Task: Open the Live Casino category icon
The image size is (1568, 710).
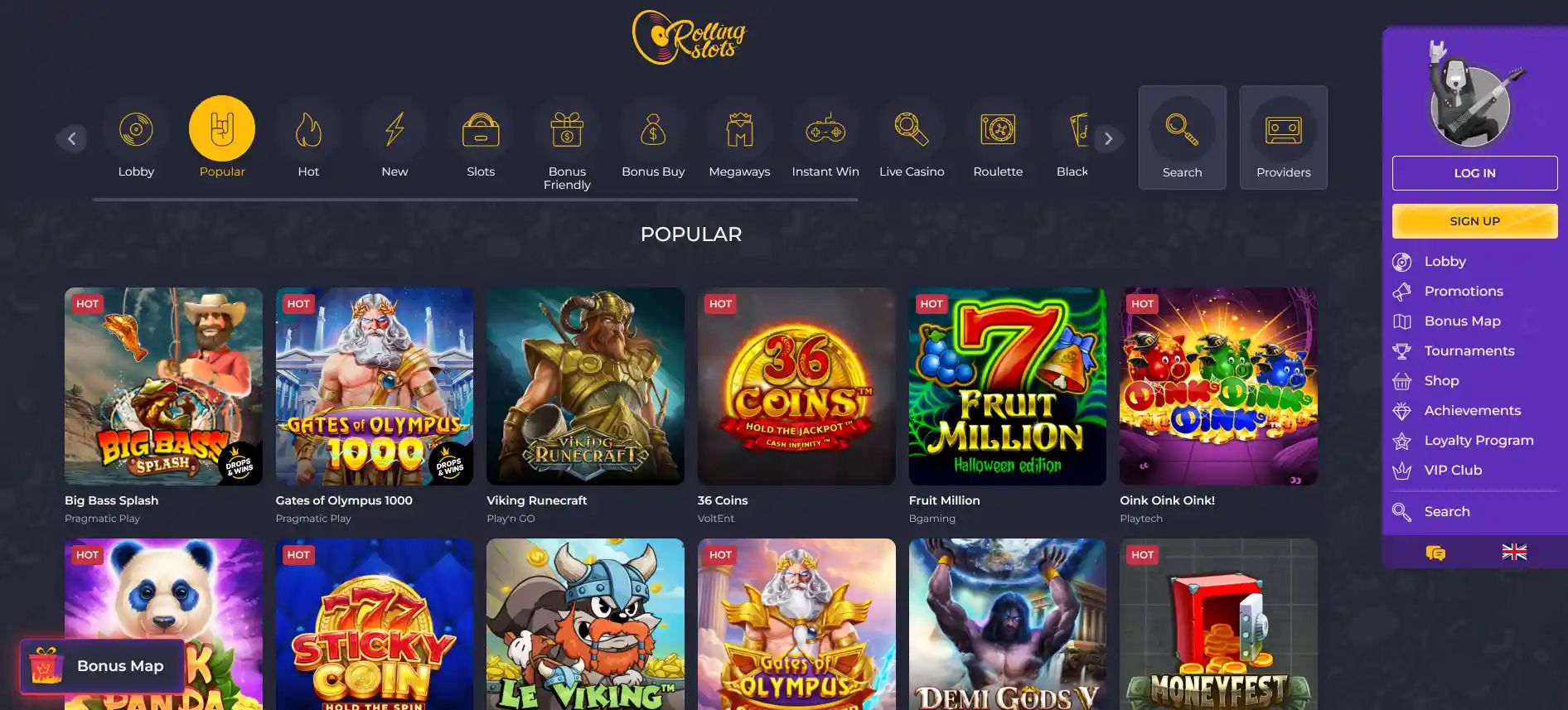Action: (x=912, y=129)
